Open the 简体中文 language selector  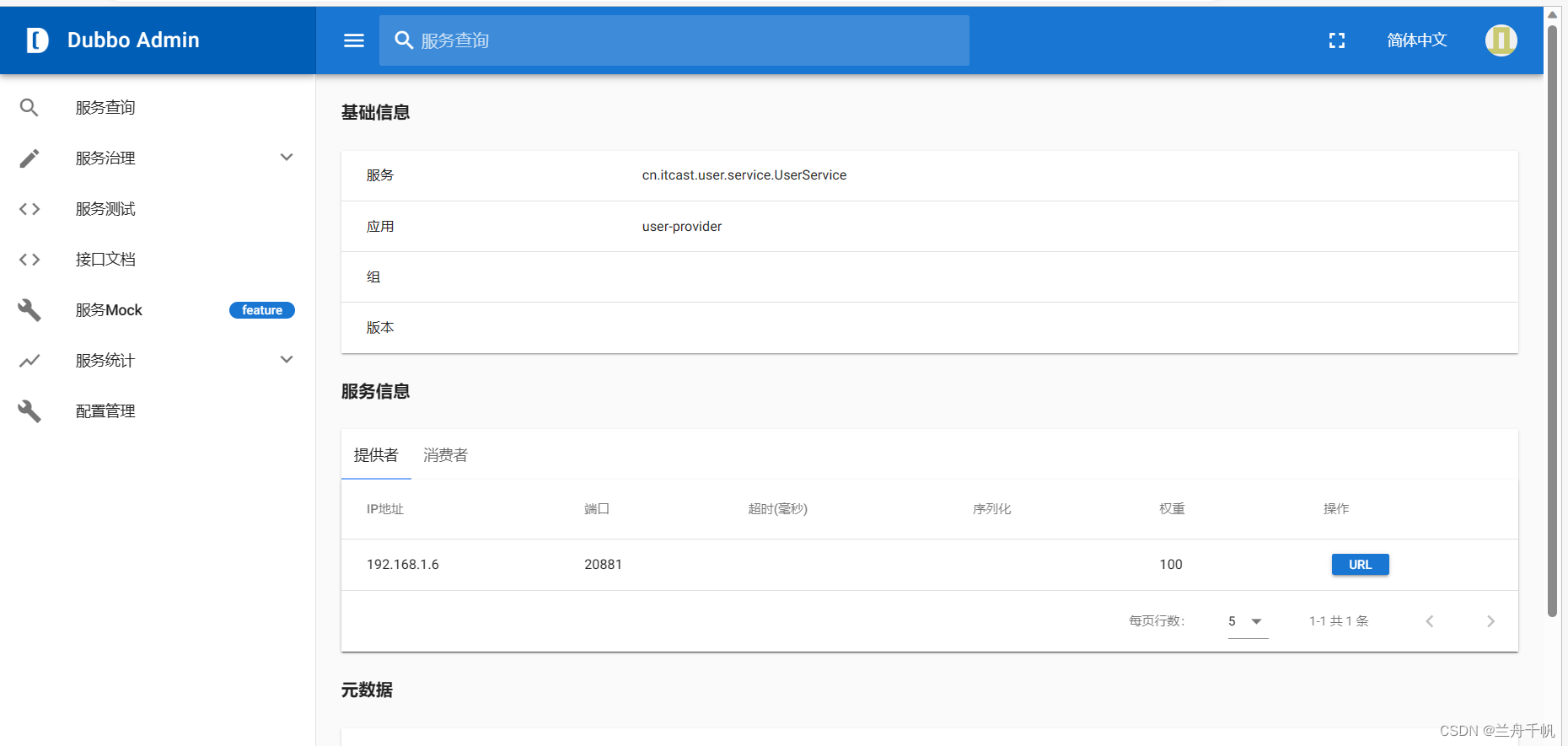(x=1416, y=40)
